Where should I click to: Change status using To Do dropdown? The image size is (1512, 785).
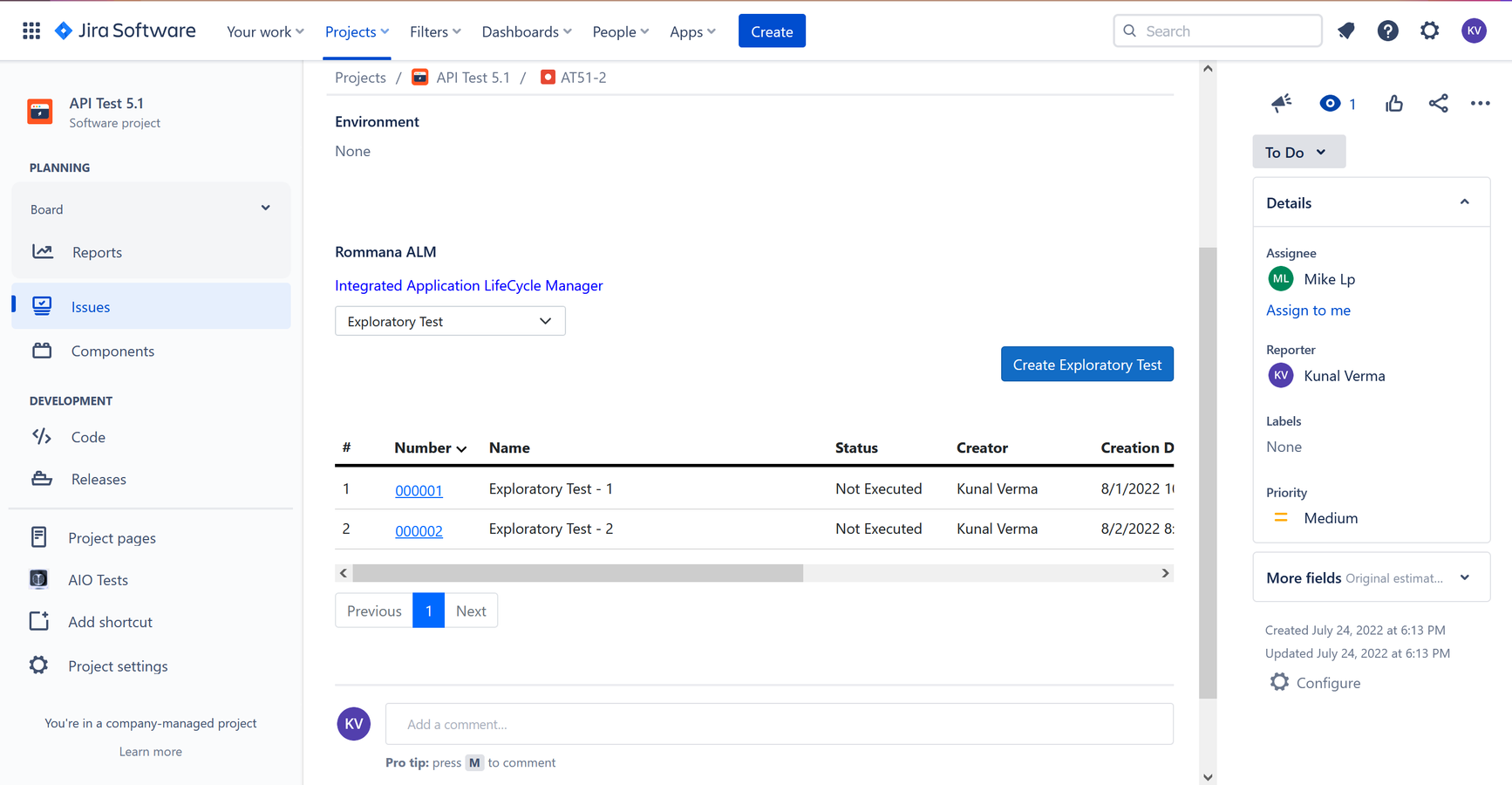[1298, 152]
